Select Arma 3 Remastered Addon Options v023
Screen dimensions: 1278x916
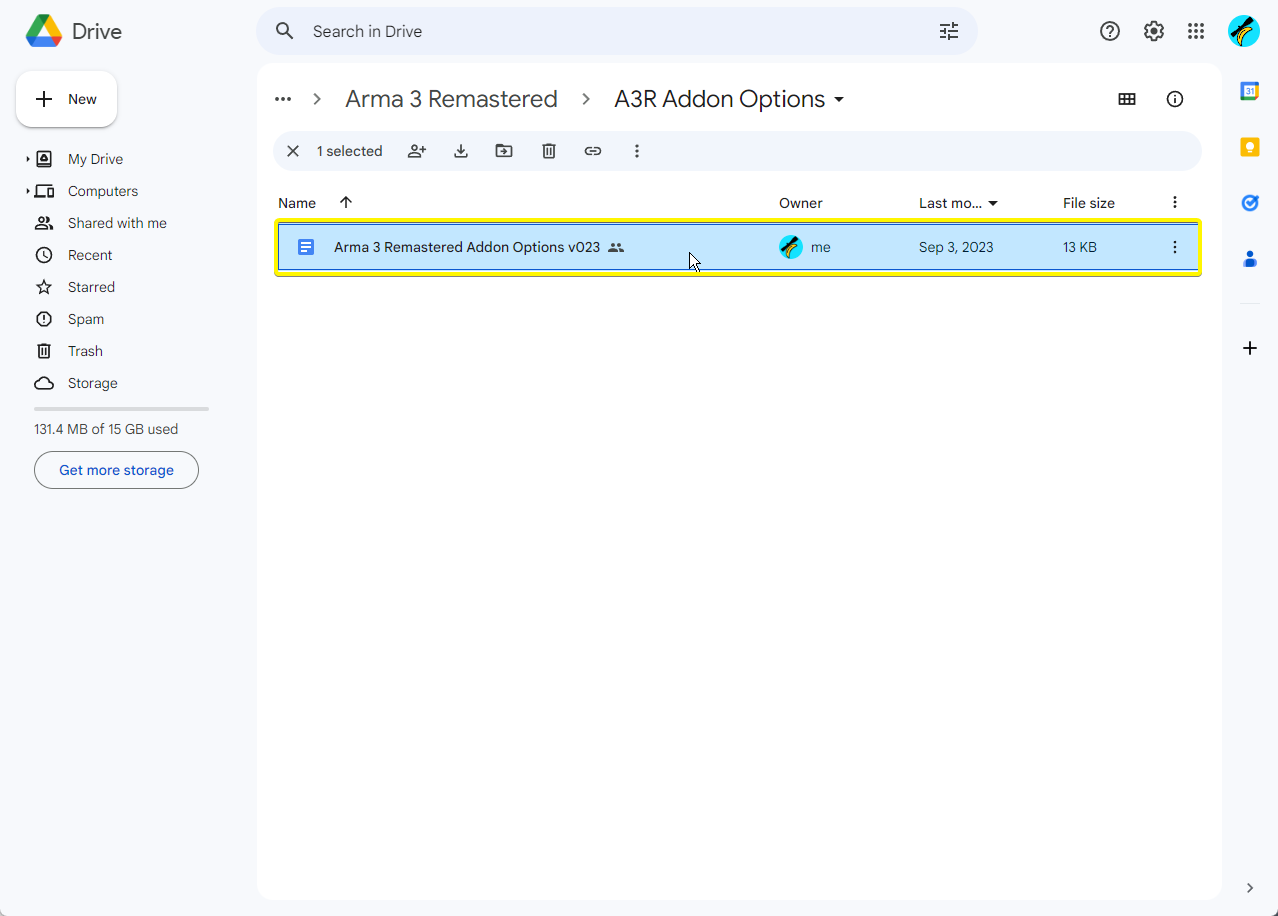pos(738,247)
